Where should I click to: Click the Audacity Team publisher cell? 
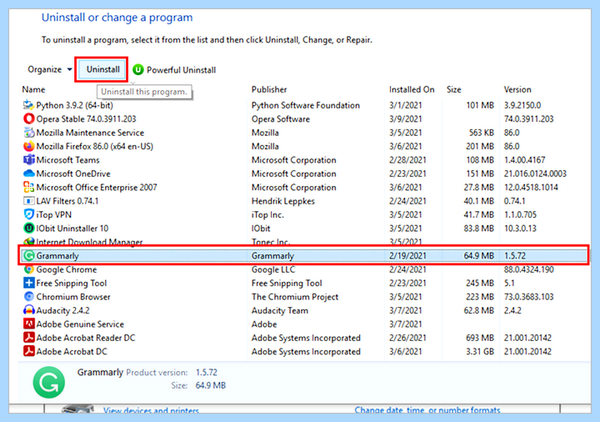279,310
